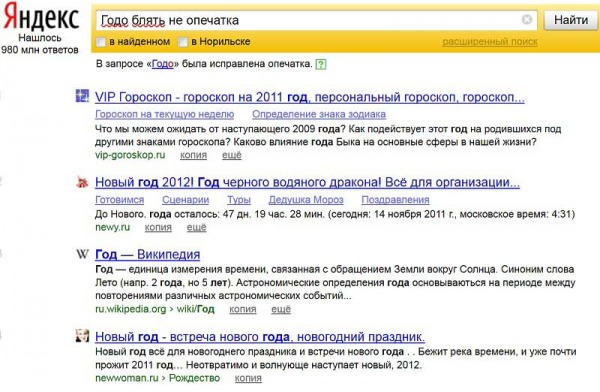
Task: Open the VIP Гороскоп result favicon
Action: [x=82, y=96]
